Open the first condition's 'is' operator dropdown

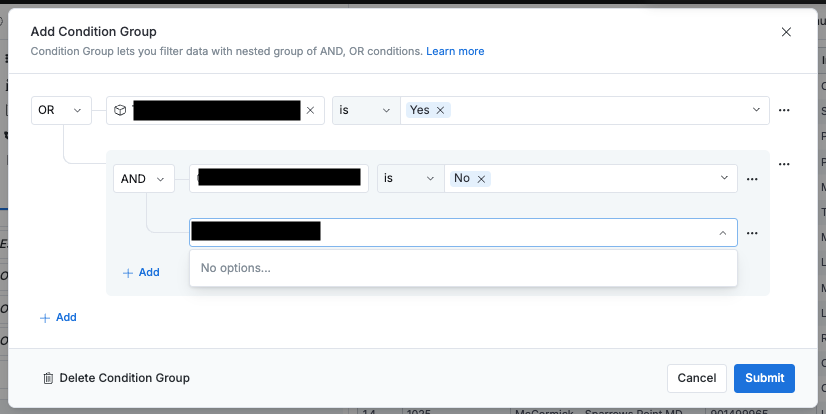tap(364, 110)
